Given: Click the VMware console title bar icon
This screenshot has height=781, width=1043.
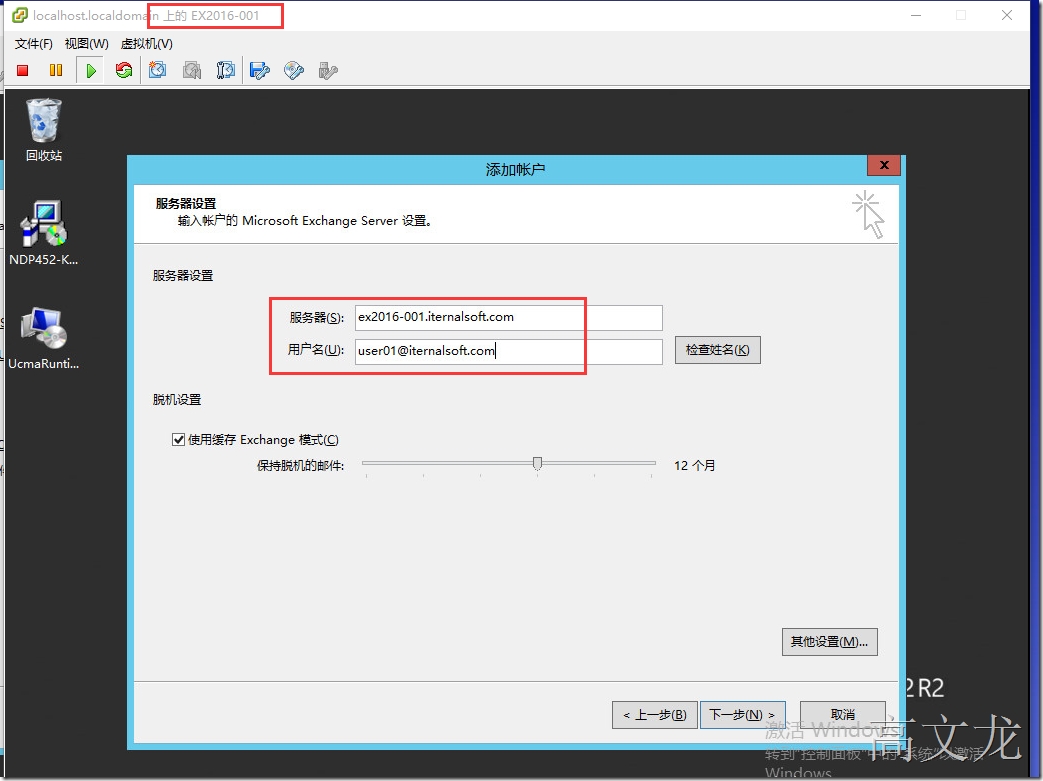Looking at the screenshot, I should point(20,15).
